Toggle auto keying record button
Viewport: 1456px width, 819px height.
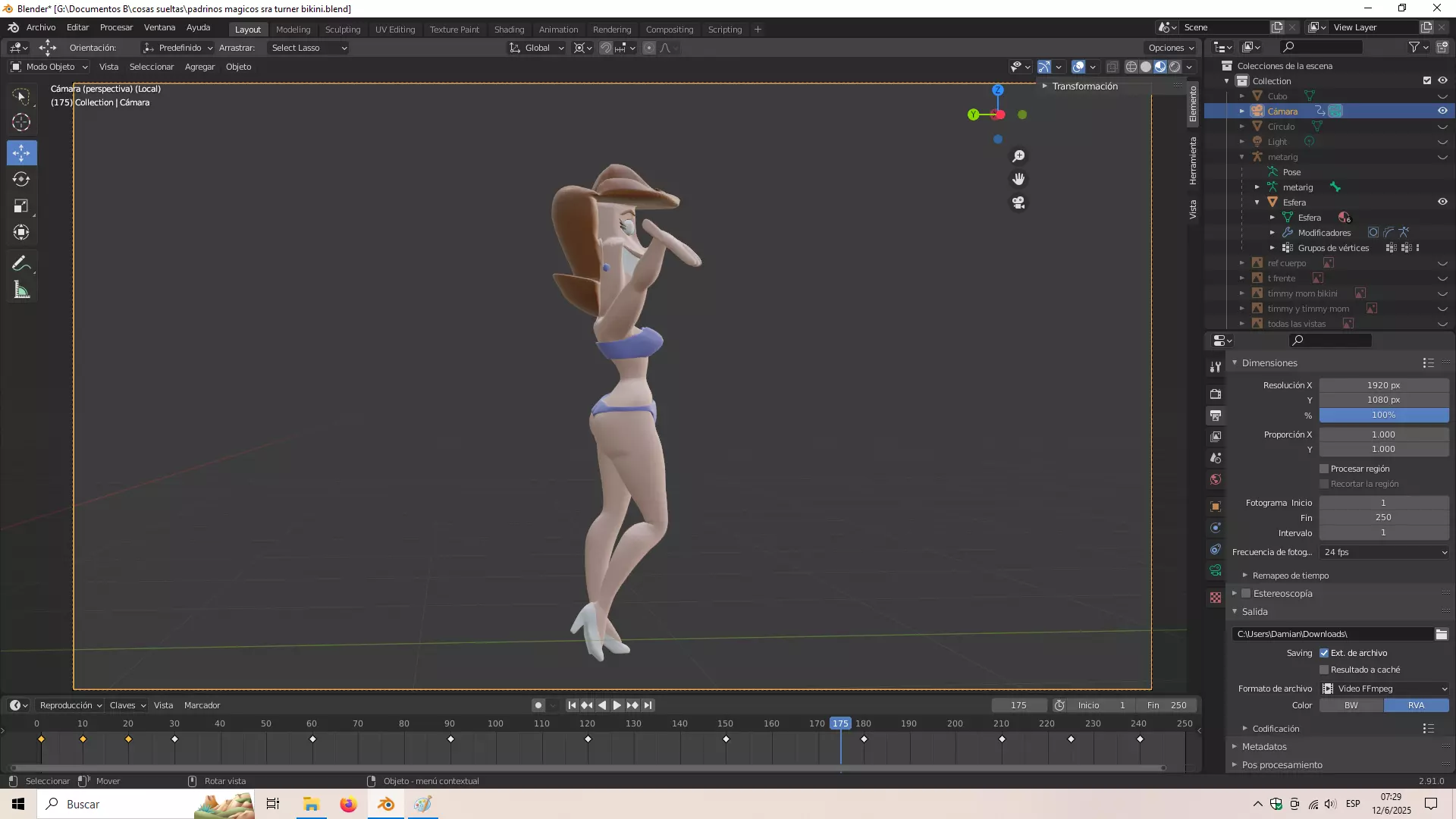coord(538,705)
